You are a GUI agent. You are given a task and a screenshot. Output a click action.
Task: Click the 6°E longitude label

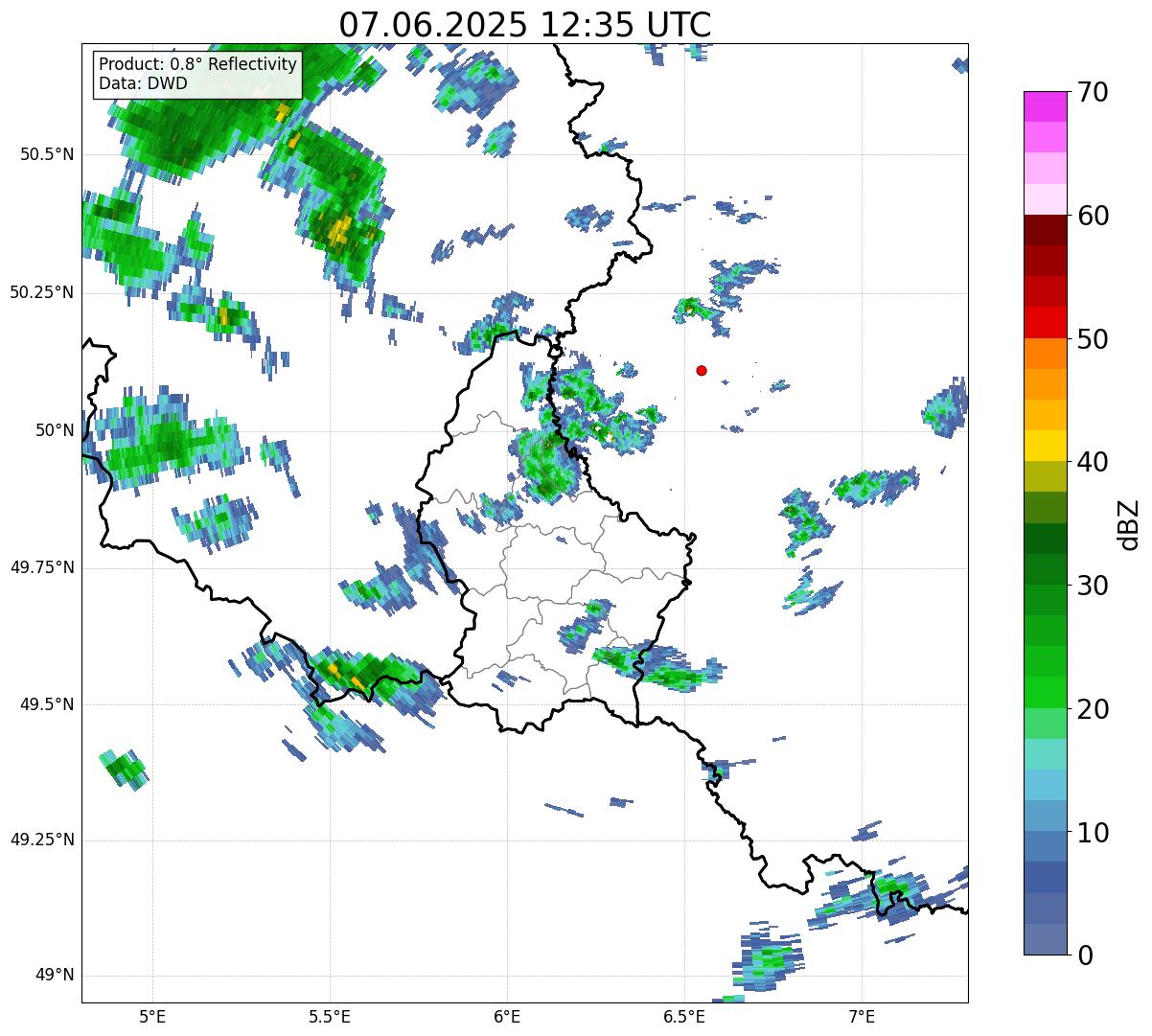point(508,1016)
